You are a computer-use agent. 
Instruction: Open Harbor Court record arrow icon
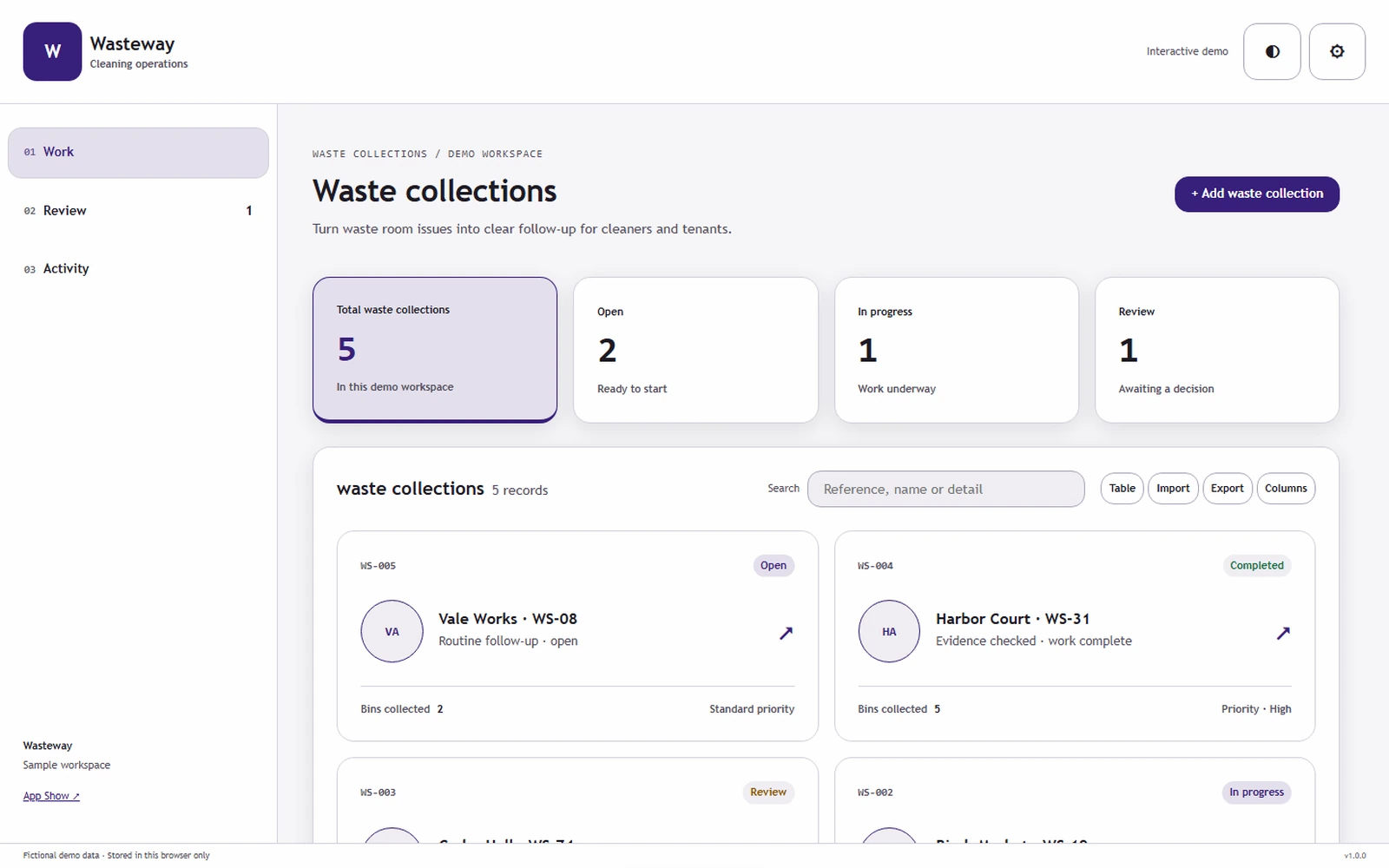pos(1283,633)
